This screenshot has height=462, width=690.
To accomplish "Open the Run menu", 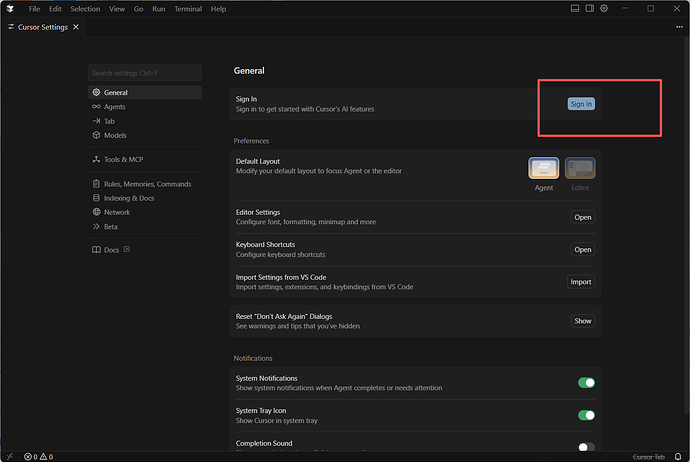I will [158, 9].
